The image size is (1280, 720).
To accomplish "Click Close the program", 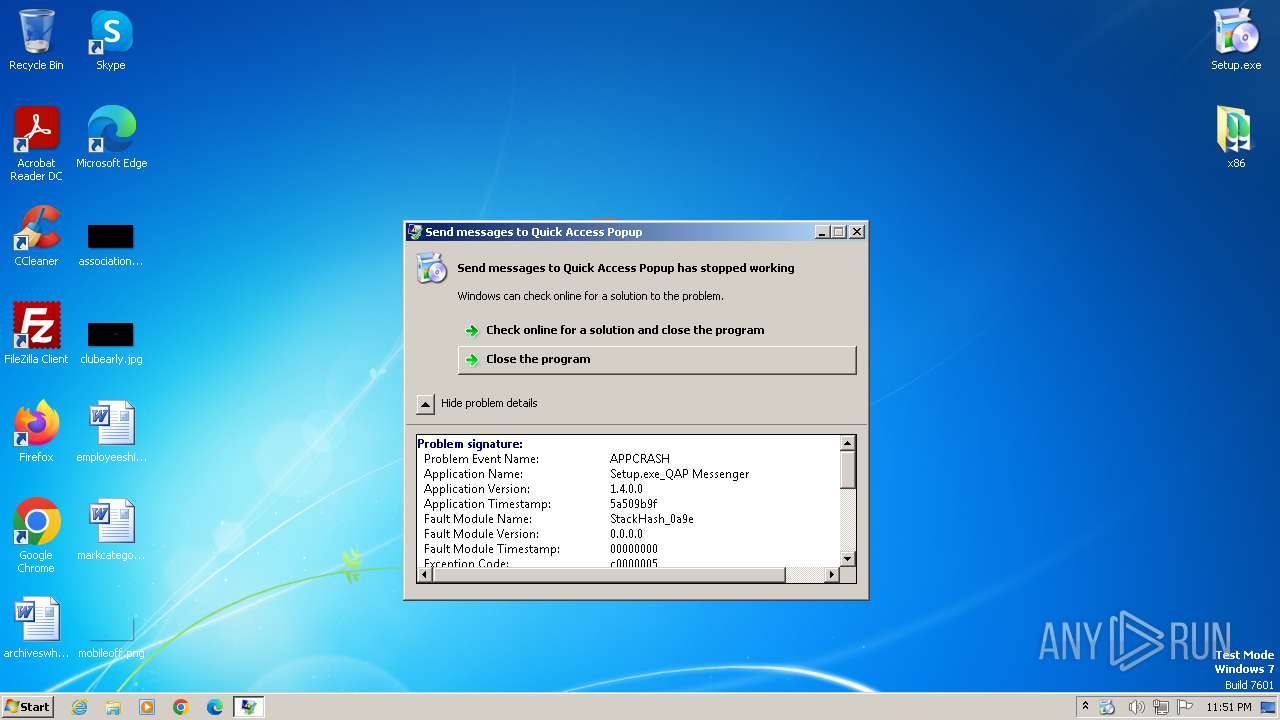I will coord(657,359).
